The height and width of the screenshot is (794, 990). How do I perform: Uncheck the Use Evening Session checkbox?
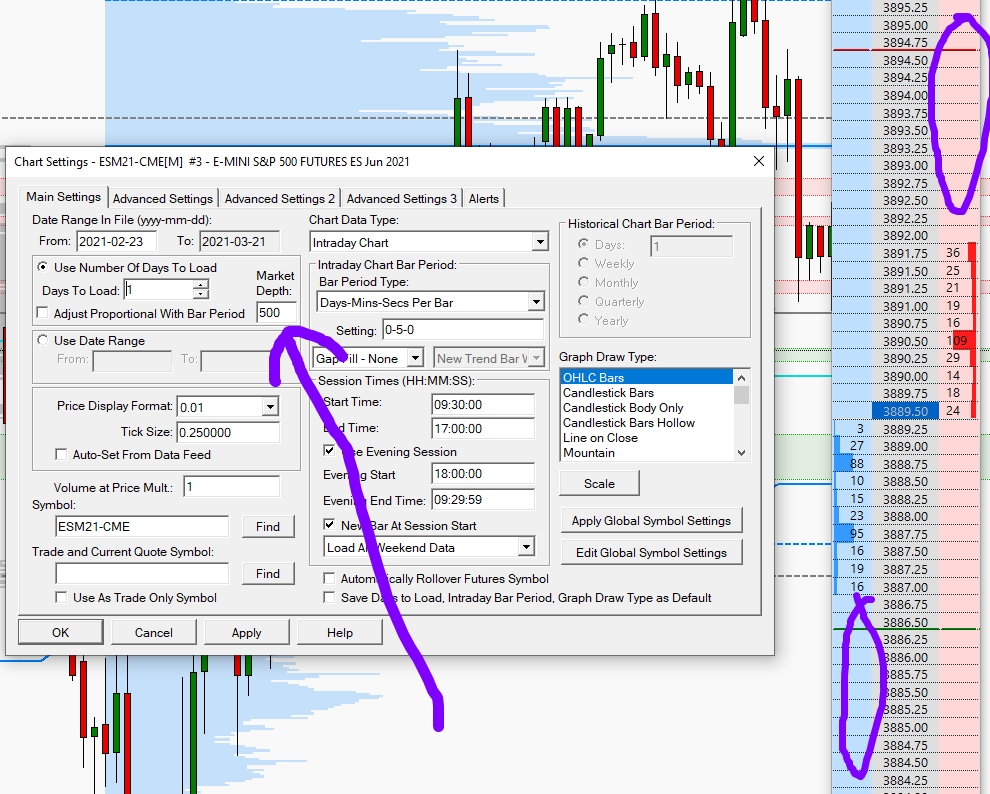329,451
